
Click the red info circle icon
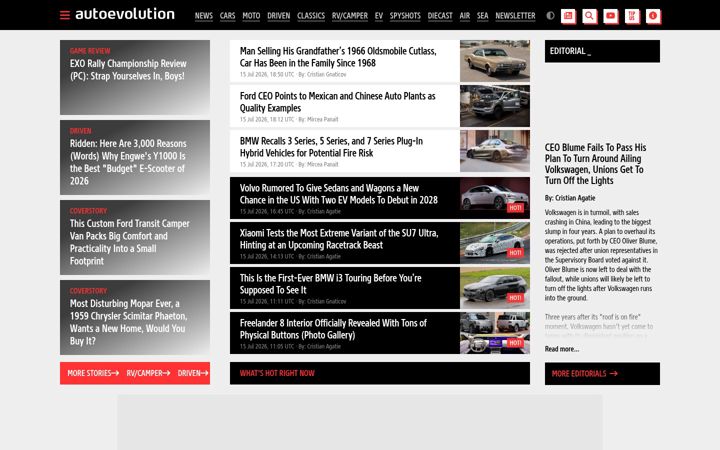pyautogui.click(x=653, y=16)
